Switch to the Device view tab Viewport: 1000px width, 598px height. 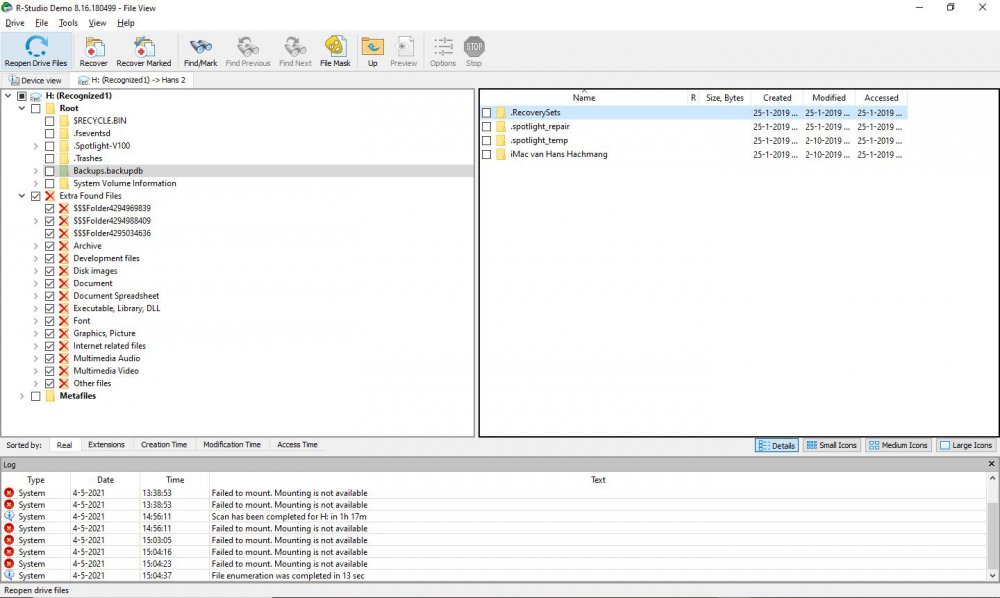(x=36, y=80)
